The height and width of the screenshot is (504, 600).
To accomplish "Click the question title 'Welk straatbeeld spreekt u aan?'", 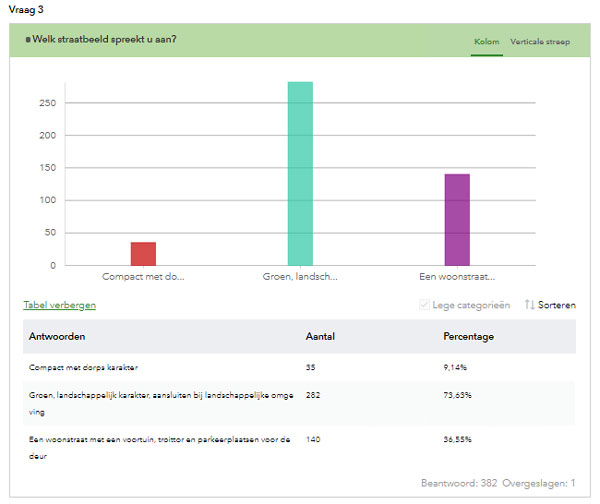I will point(104,39).
